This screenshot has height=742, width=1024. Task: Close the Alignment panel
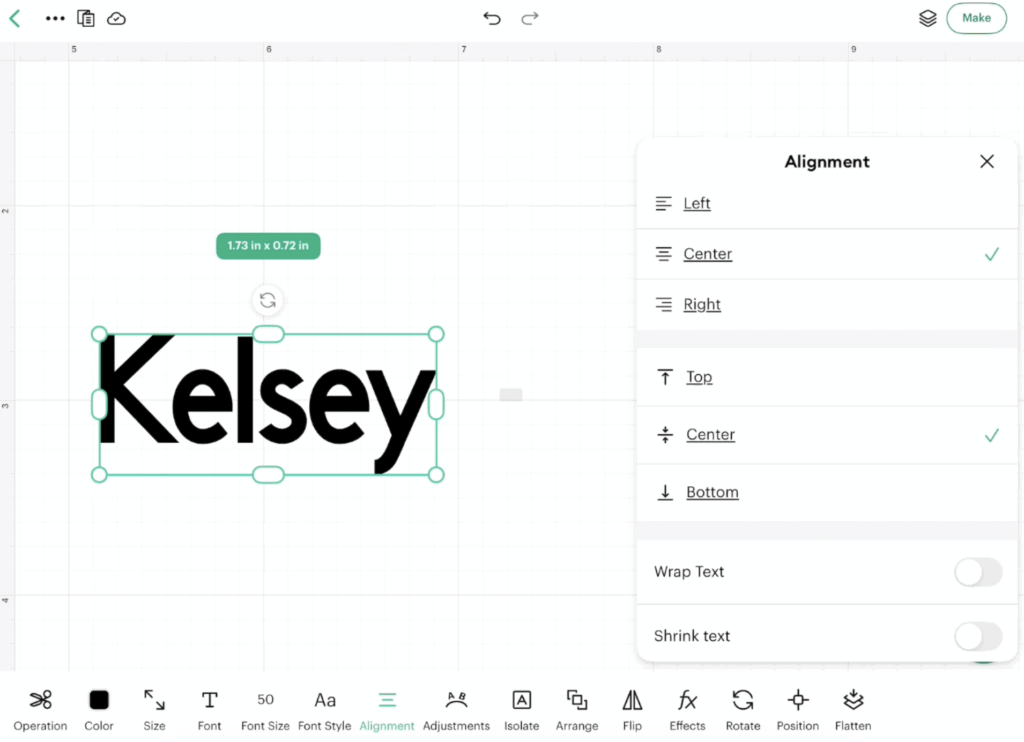click(987, 161)
